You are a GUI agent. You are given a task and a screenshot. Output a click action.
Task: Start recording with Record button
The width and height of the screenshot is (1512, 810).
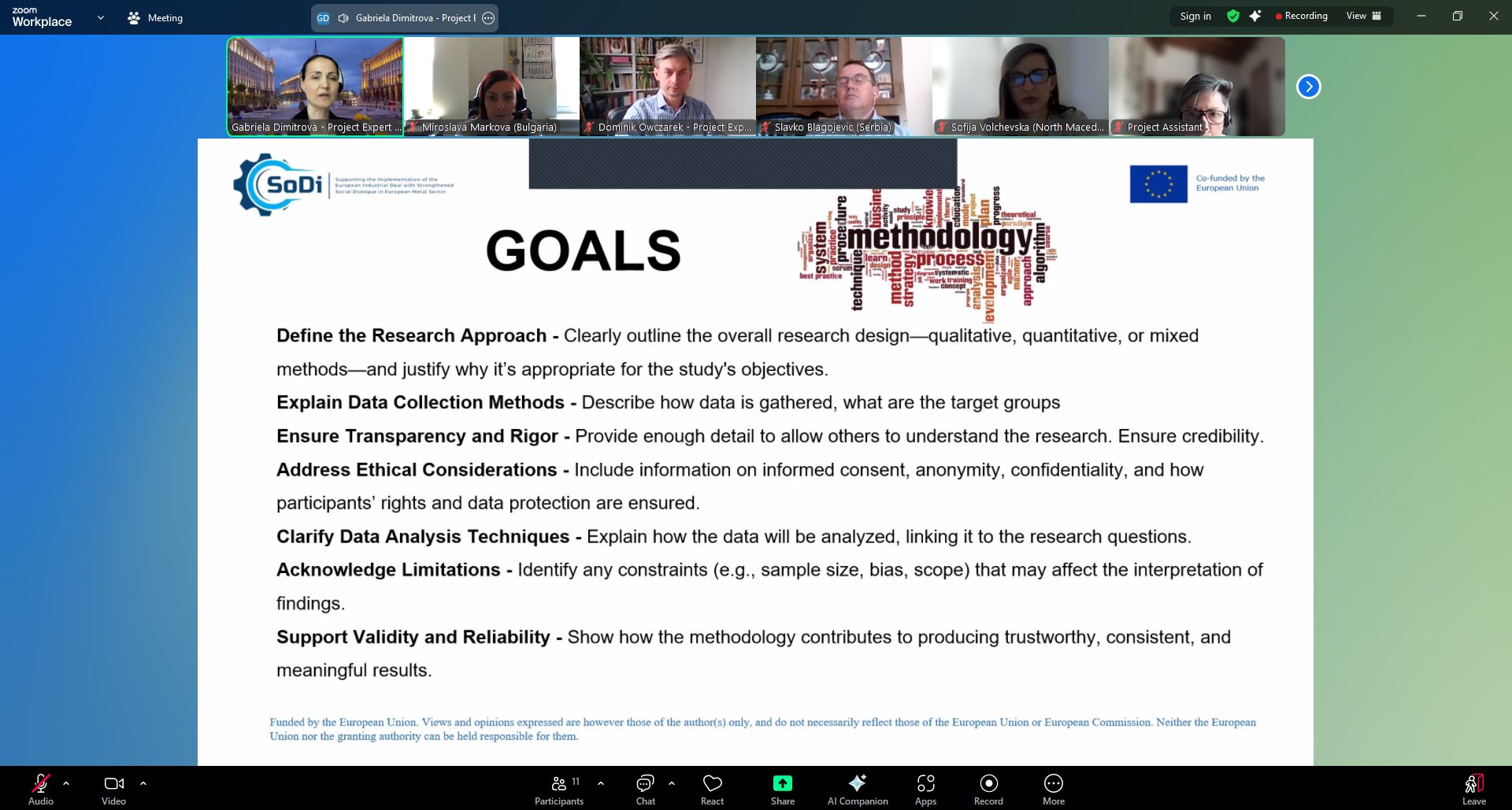(989, 789)
